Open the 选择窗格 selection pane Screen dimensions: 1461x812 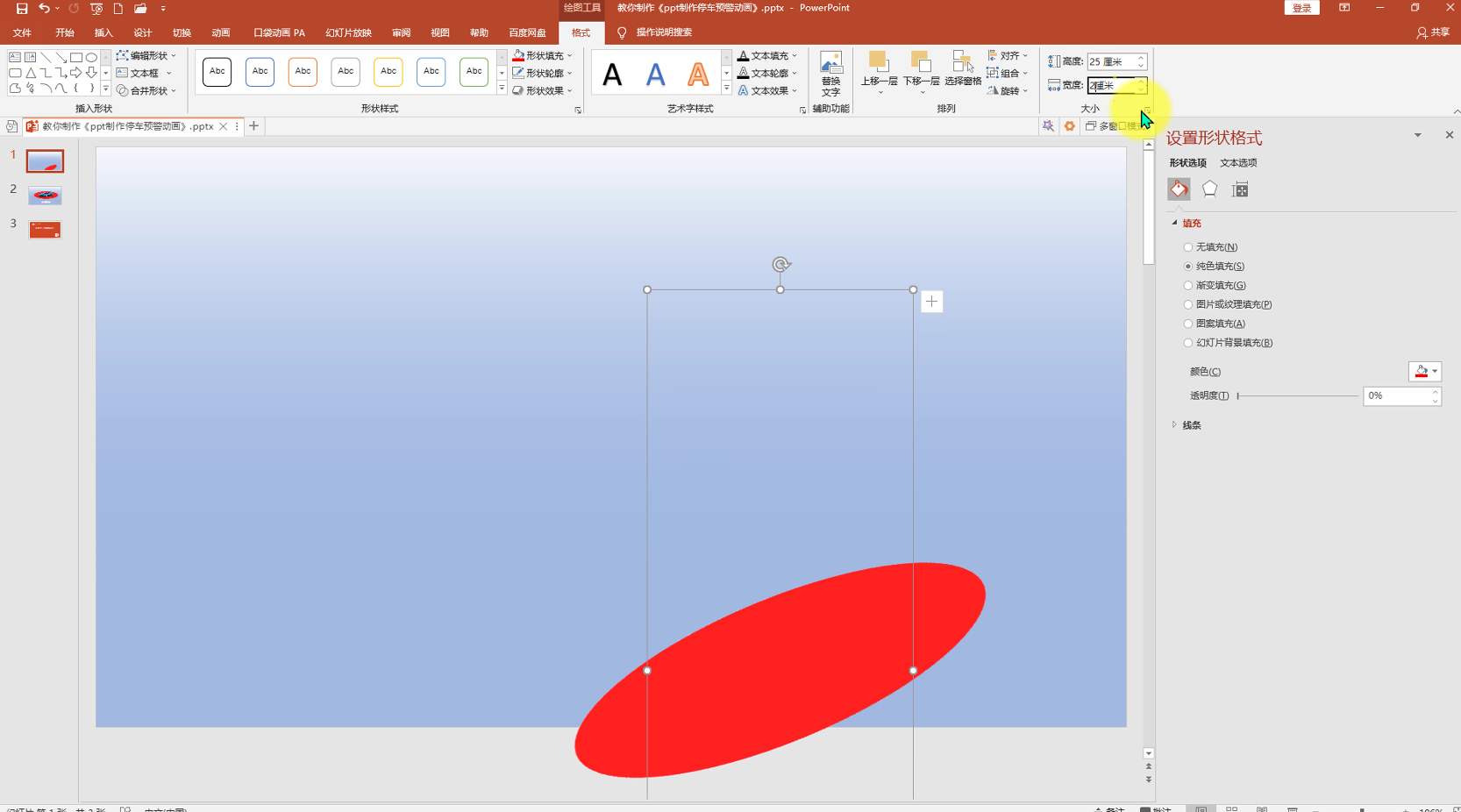(x=963, y=68)
